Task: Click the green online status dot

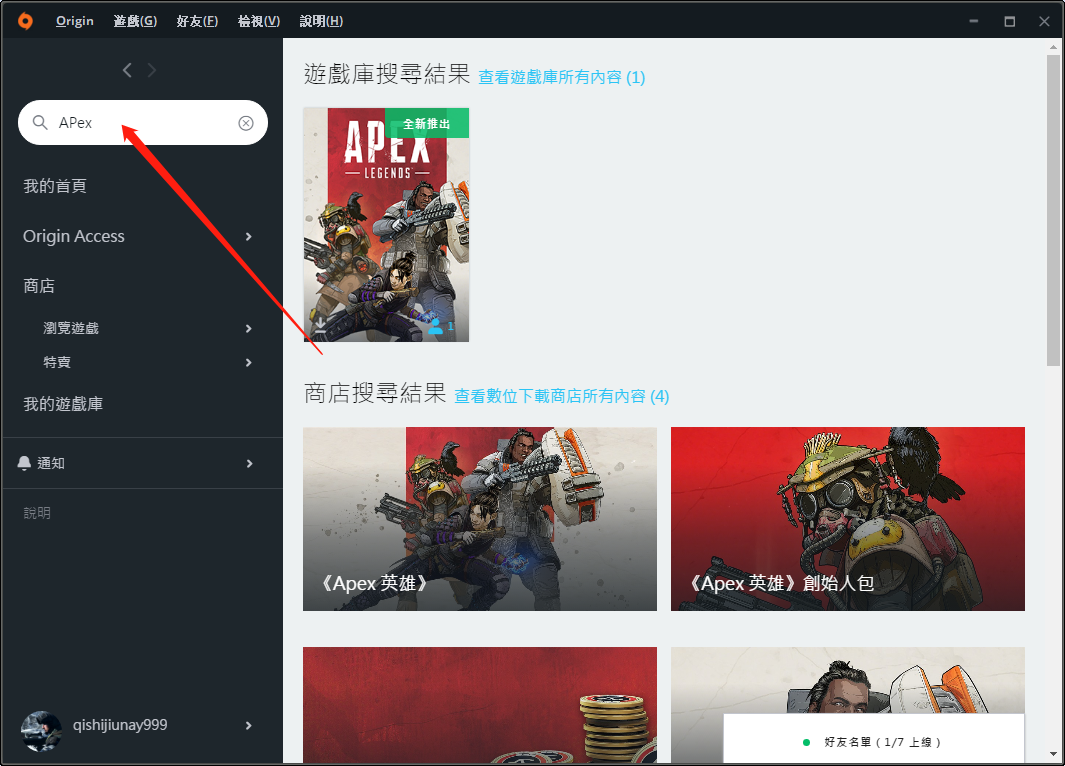Action: coord(806,742)
